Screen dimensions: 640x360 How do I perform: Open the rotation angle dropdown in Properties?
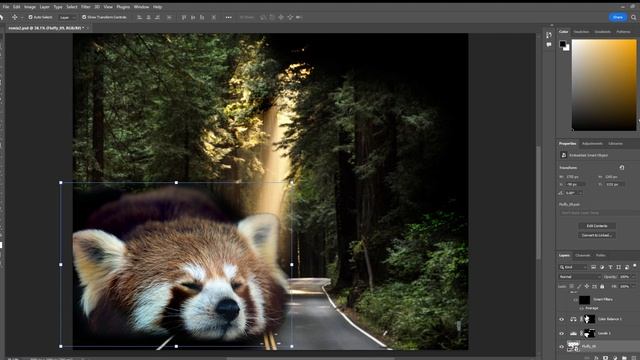(x=580, y=193)
